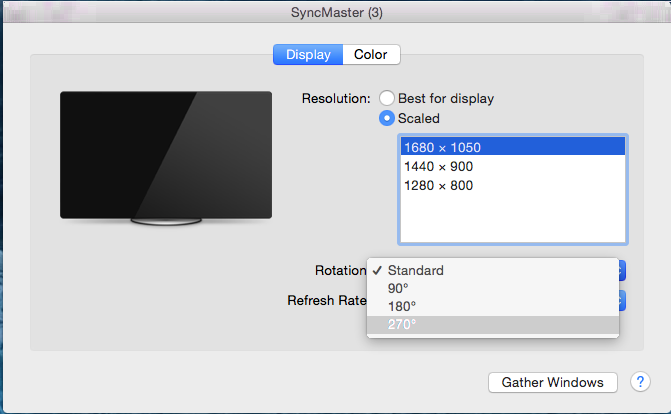Viewport: 671px width, 414px height.
Task: Select Best for display resolution option
Action: (386, 98)
